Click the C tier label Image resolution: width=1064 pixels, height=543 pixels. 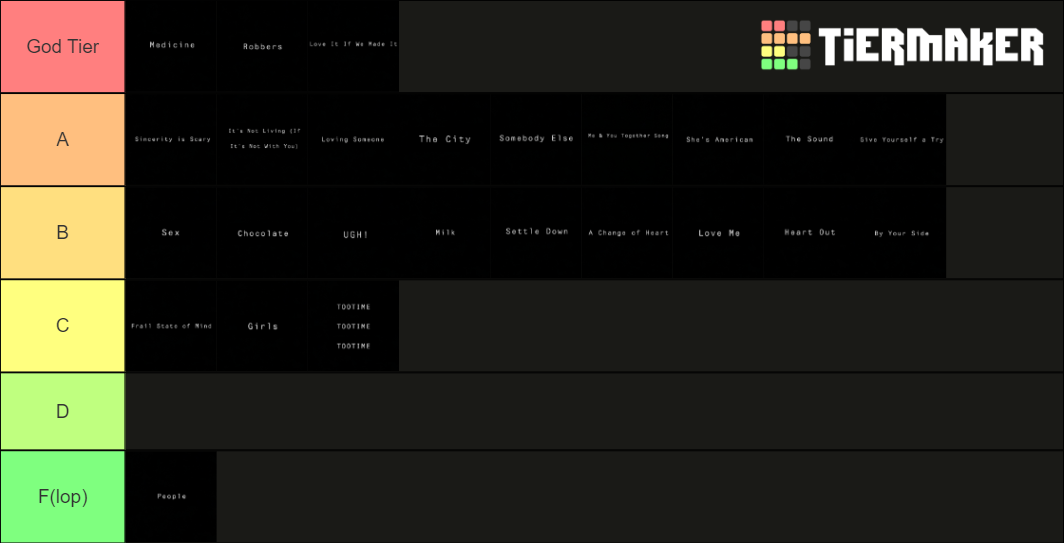62,325
